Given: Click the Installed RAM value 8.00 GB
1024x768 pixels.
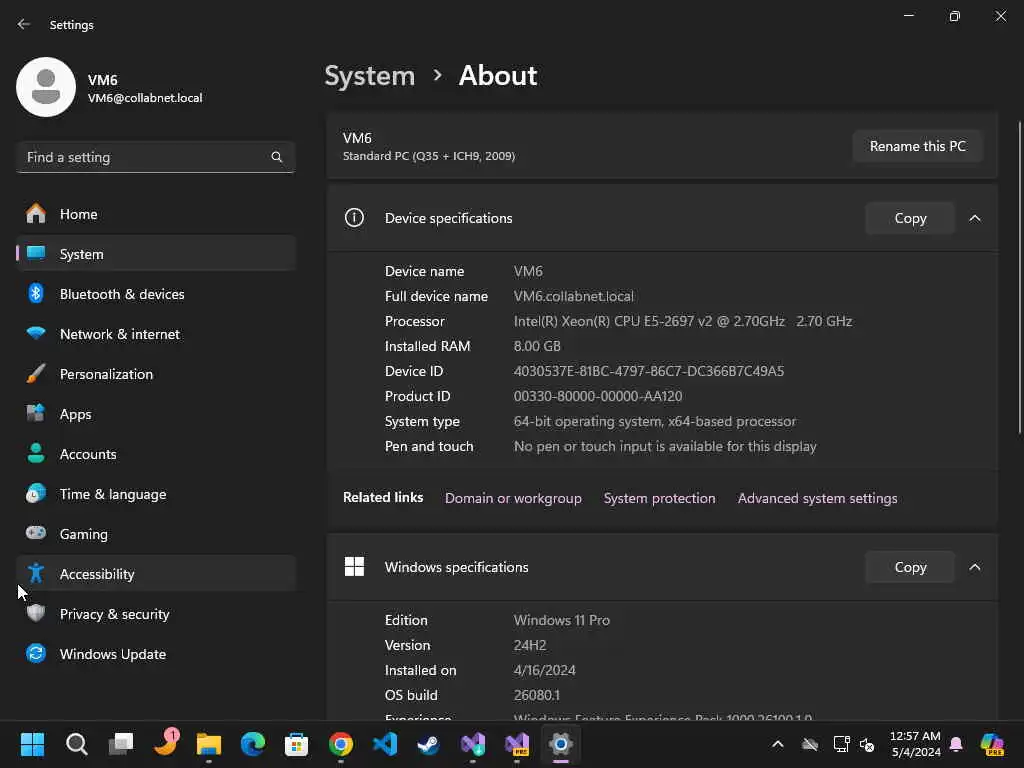Looking at the screenshot, I should click(537, 346).
